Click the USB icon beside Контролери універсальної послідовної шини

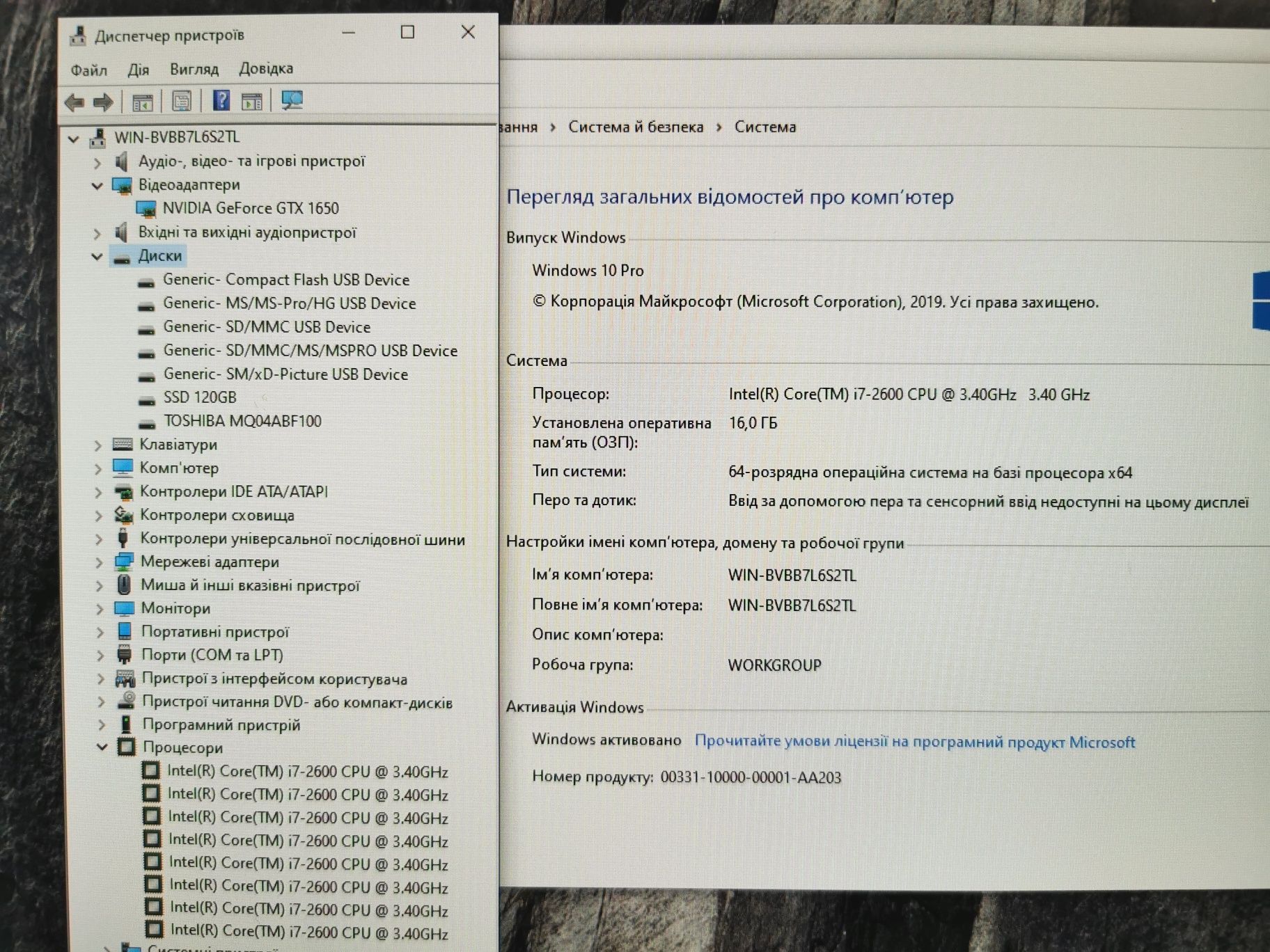[123, 538]
